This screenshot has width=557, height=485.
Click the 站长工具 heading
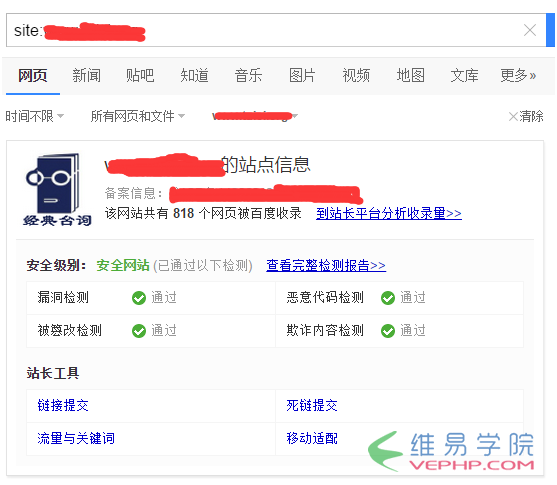tap(53, 373)
